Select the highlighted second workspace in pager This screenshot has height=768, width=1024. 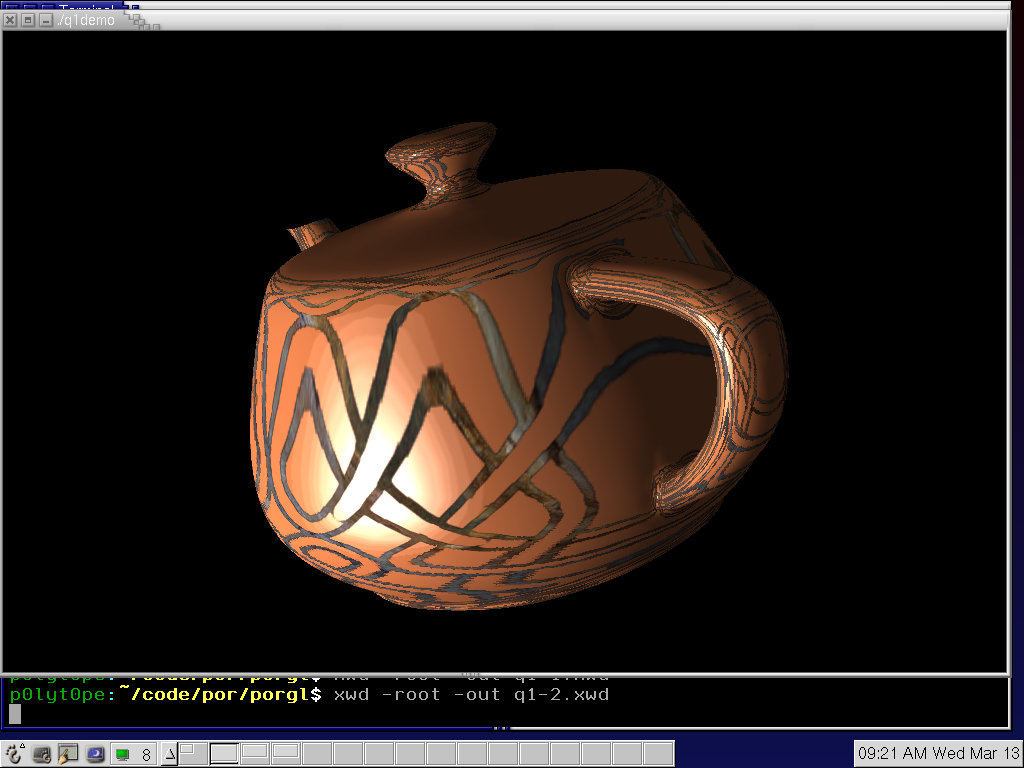pyautogui.click(x=224, y=753)
